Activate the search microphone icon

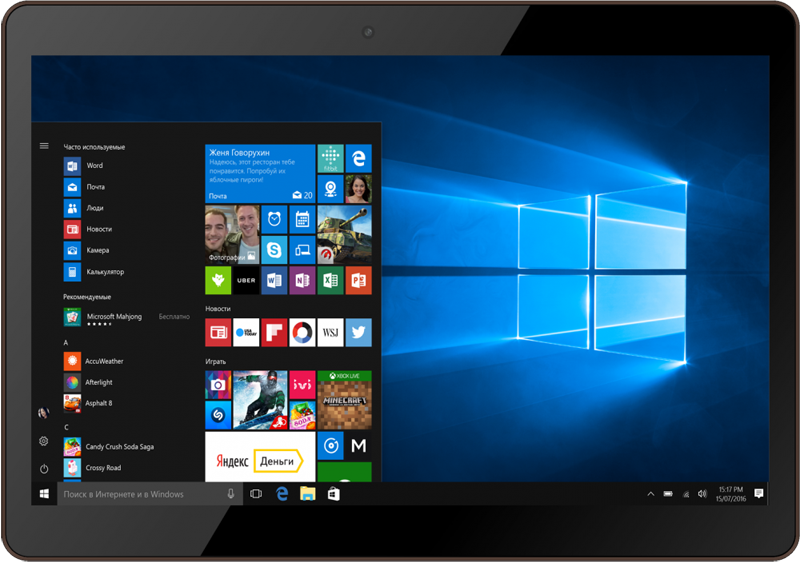pos(231,494)
